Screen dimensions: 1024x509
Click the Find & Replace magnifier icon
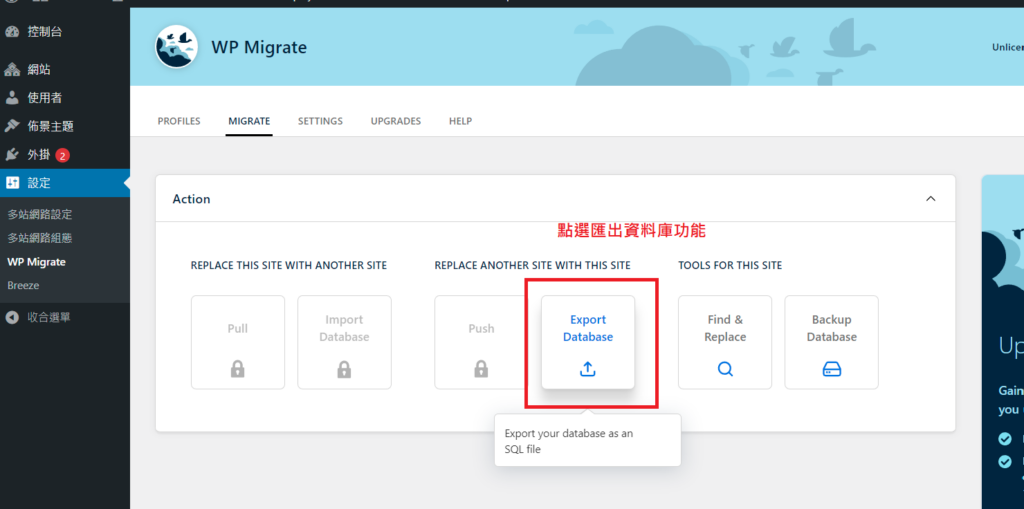click(725, 369)
